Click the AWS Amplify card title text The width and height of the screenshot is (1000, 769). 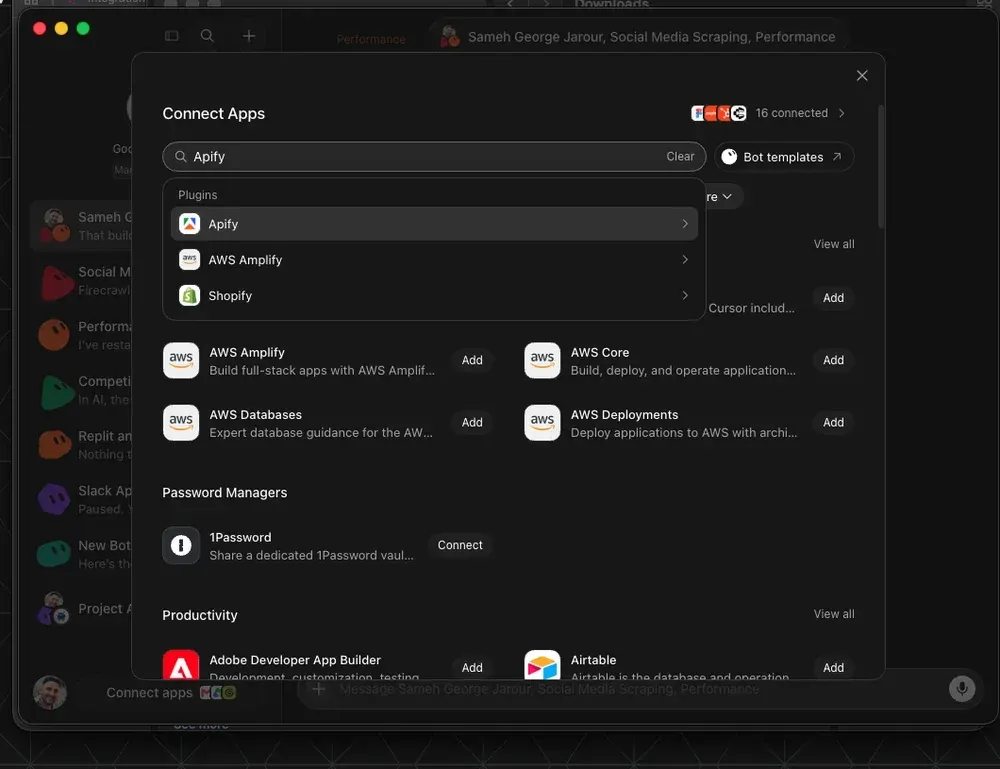(x=247, y=352)
